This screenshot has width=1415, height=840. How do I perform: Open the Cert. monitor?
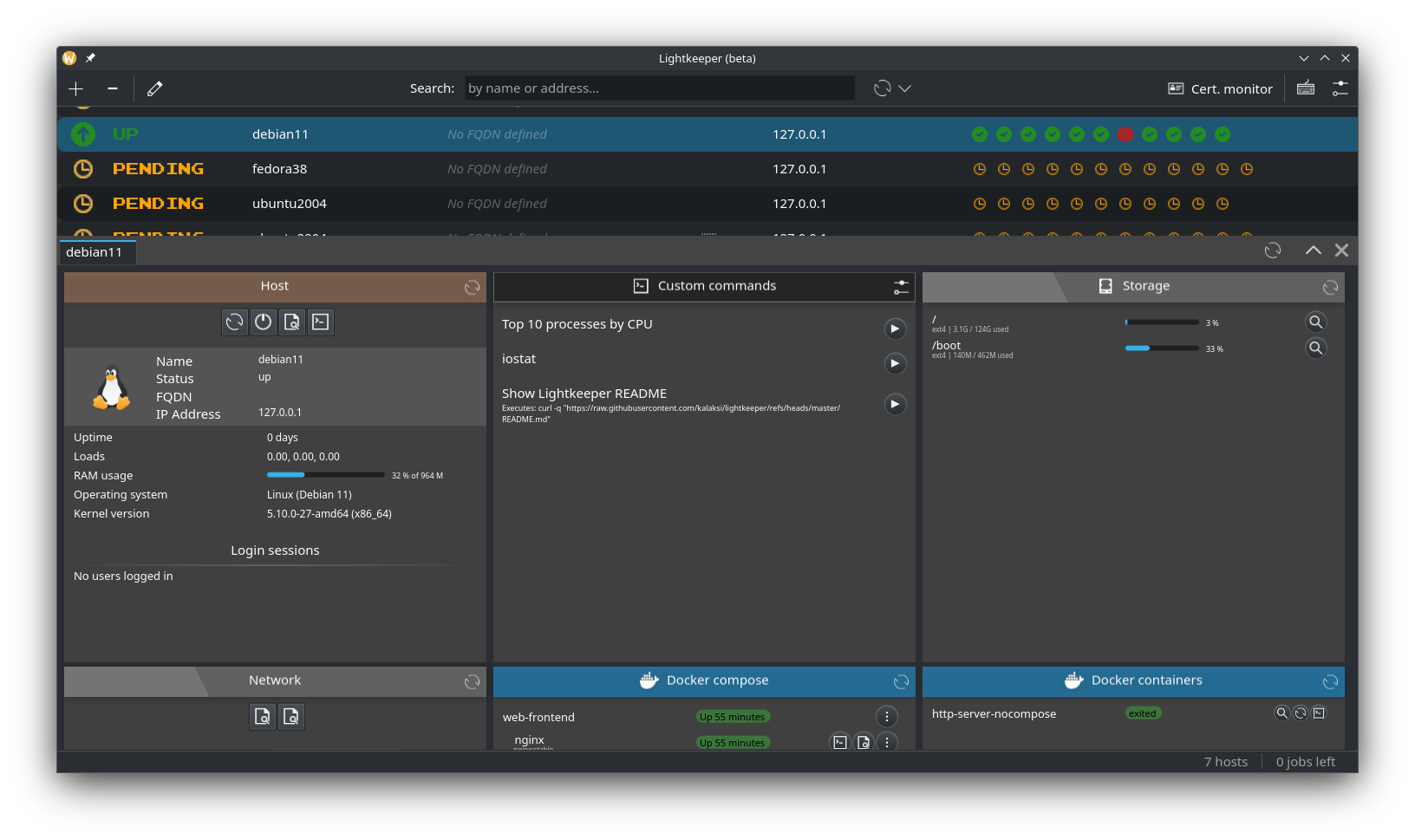1221,88
